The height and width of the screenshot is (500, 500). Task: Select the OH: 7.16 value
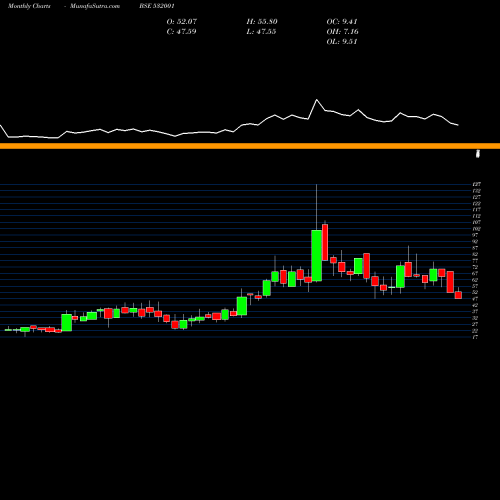[x=342, y=32]
